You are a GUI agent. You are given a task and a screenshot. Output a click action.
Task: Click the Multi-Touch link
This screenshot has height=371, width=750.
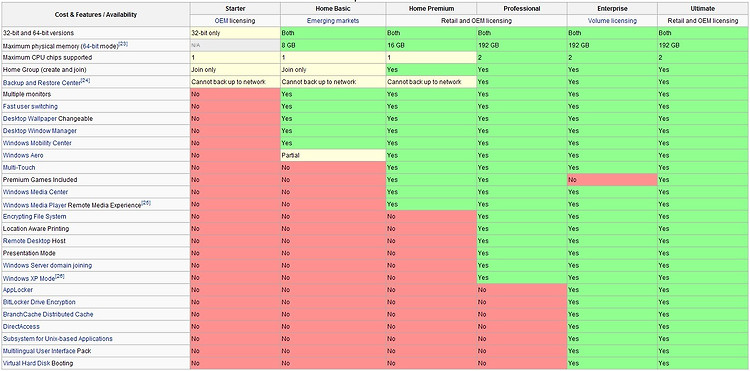pos(19,168)
